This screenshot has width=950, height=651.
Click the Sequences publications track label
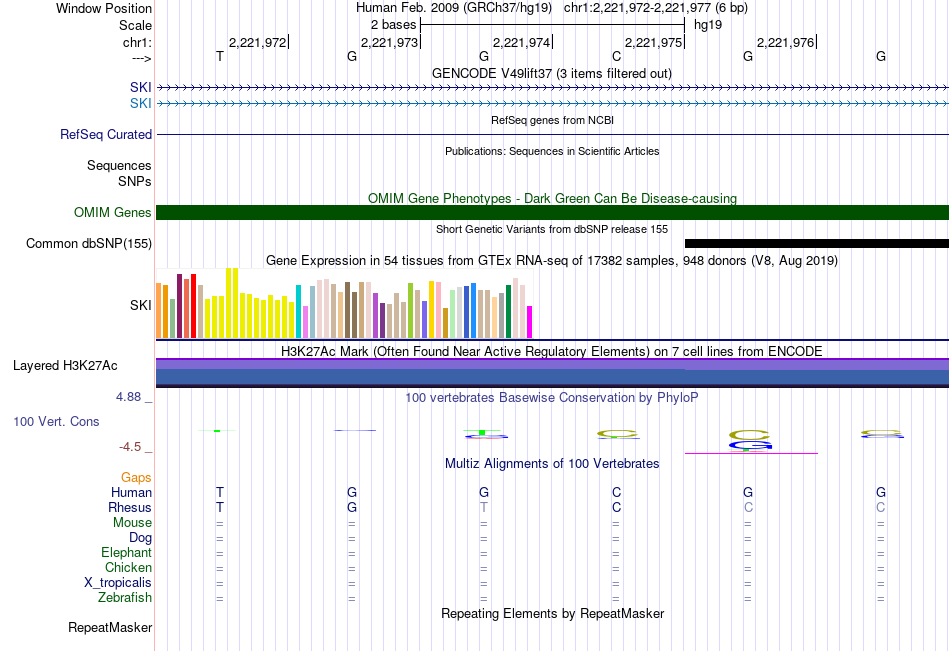coord(119,165)
